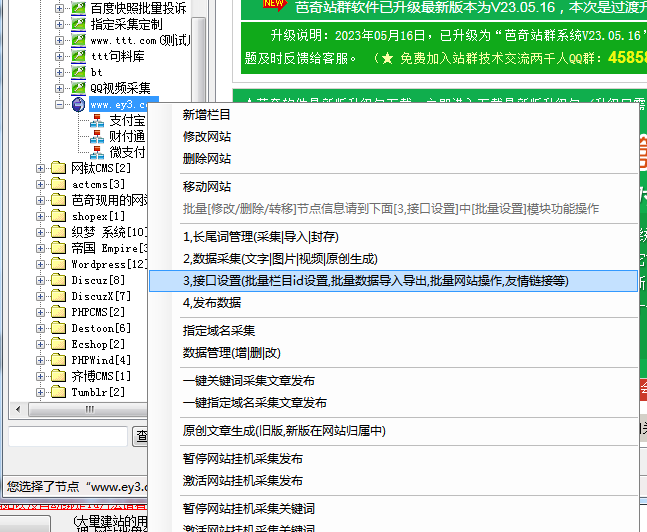Collapse the www.ey3 website node
Screen dimensions: 647x532
[59, 104]
